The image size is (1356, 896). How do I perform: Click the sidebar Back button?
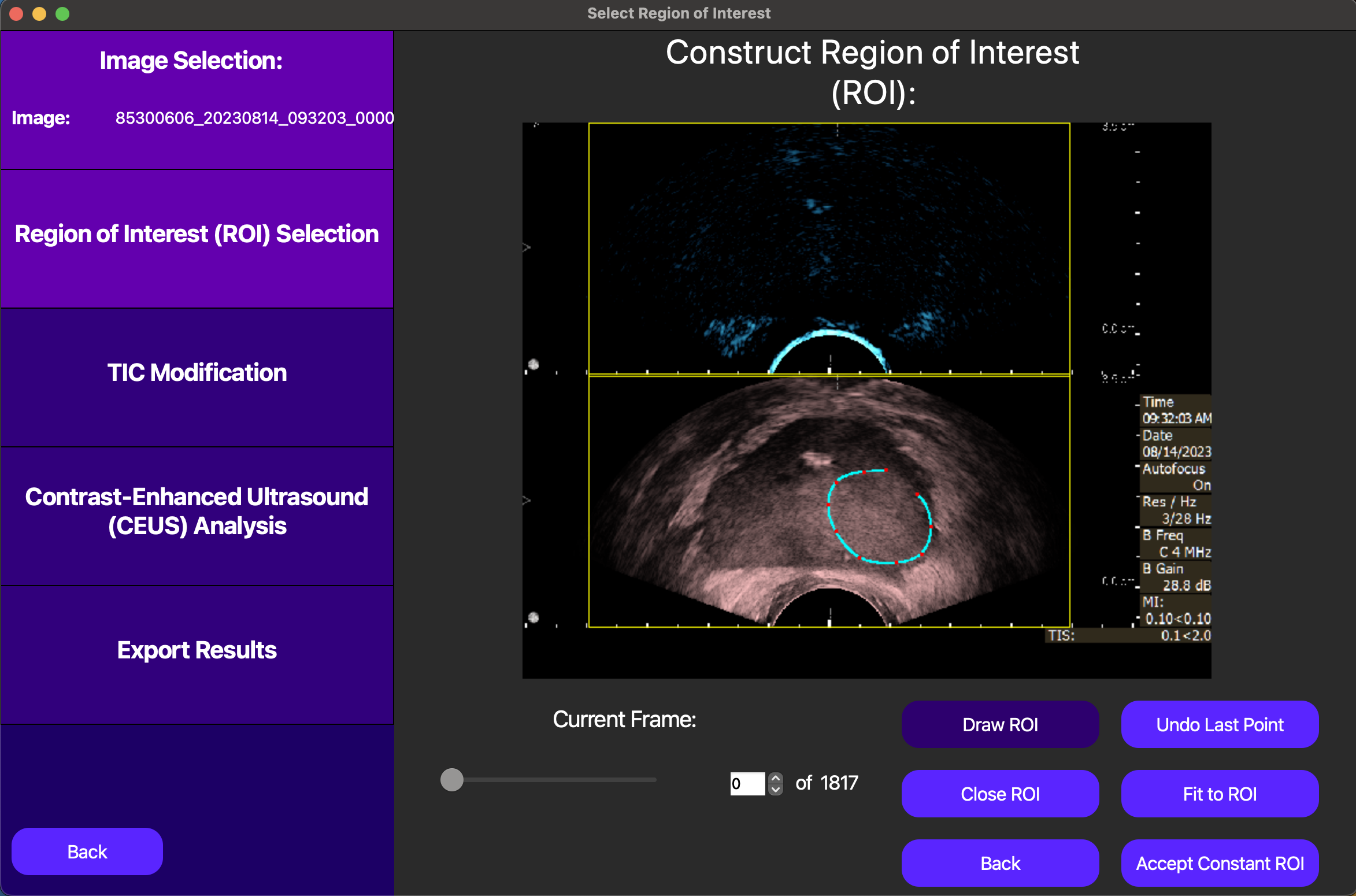pos(87,851)
